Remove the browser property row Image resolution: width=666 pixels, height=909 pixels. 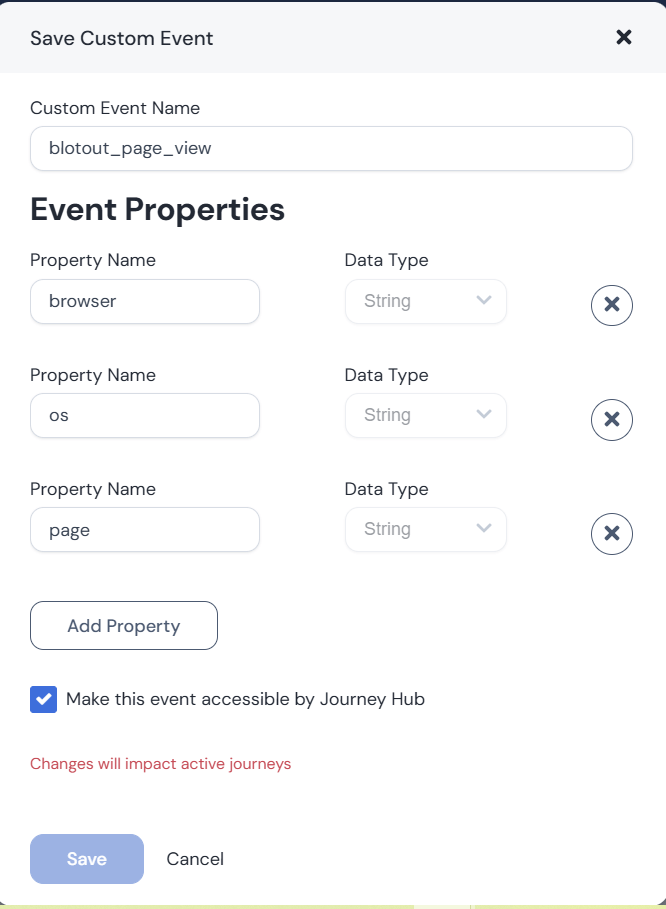click(x=612, y=305)
